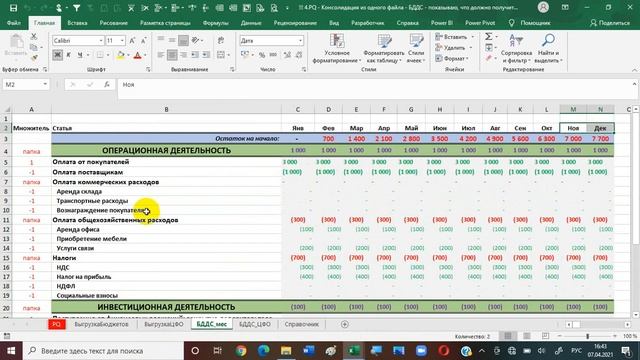Add a new sheet with plus icon
The image size is (640, 360).
point(344,324)
